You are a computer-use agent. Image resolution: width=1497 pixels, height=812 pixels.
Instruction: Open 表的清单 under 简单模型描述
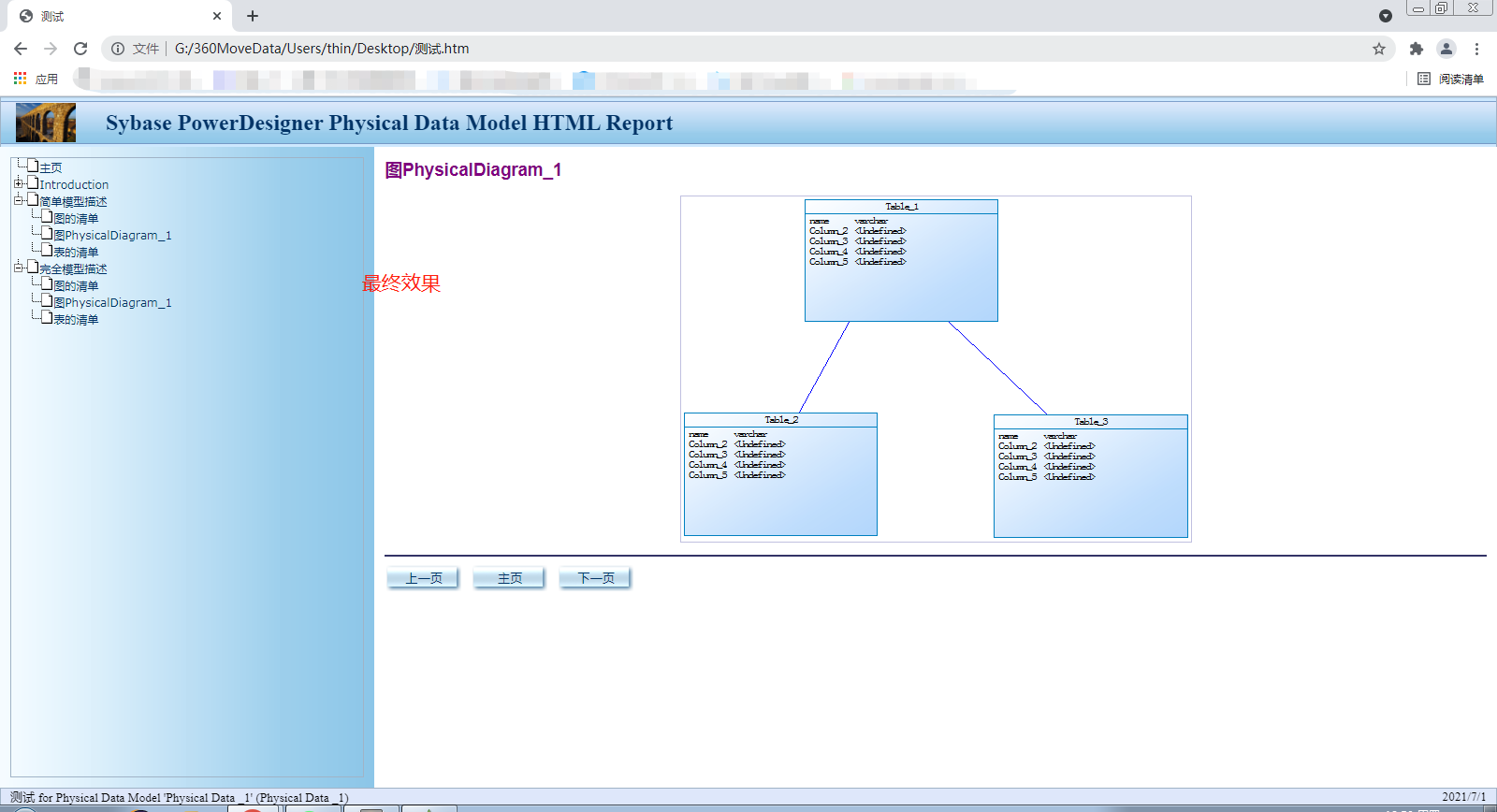pyautogui.click(x=76, y=253)
